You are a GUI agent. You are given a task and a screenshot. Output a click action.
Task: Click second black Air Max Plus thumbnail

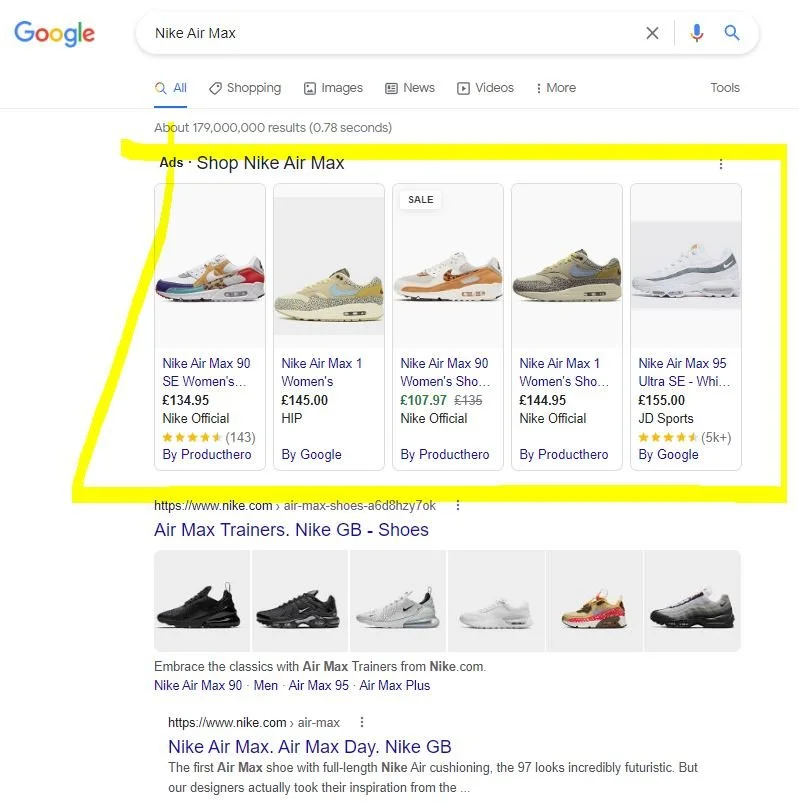pos(300,601)
